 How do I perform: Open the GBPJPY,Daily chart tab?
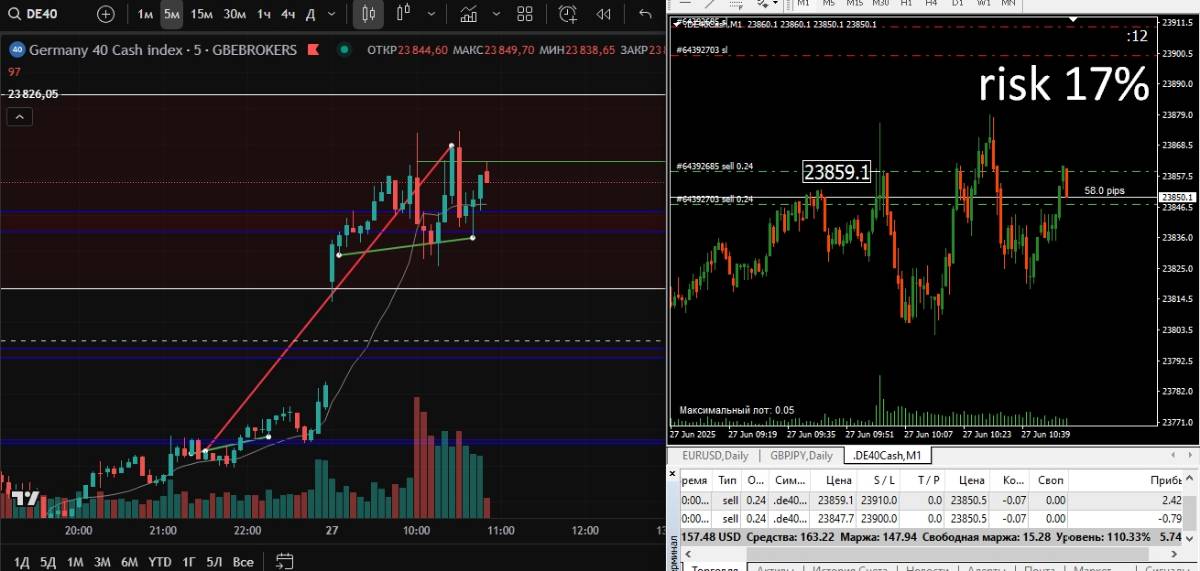pyautogui.click(x=801, y=456)
